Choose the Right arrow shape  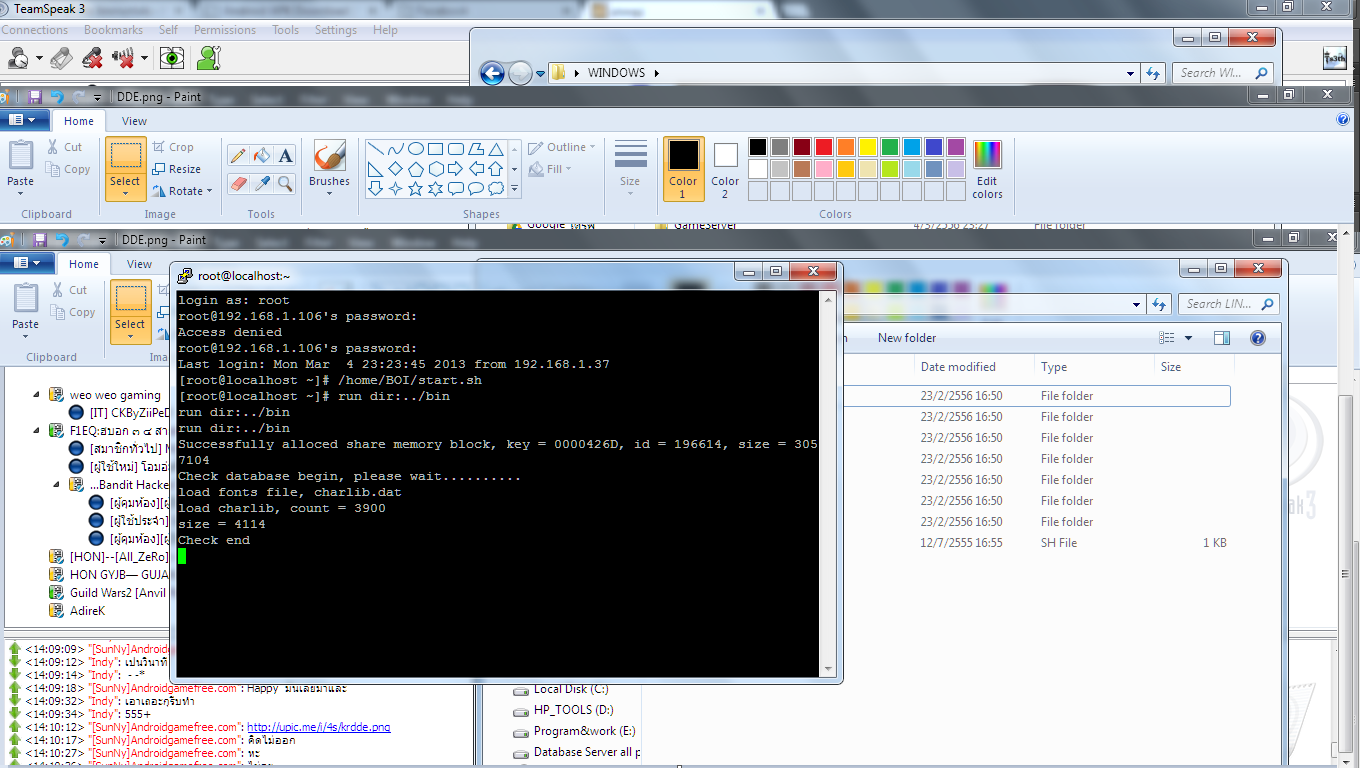tap(455, 168)
